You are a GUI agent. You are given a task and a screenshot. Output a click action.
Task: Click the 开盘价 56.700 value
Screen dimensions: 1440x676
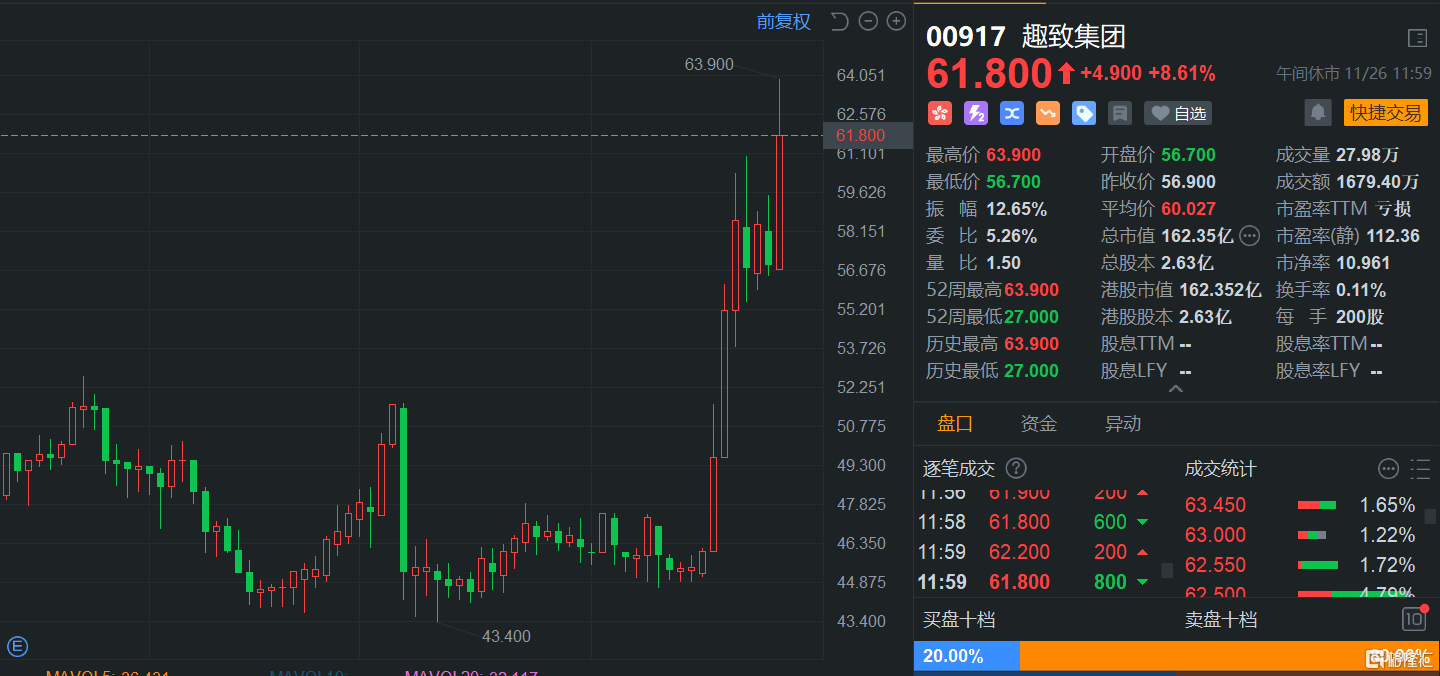[x=1188, y=155]
